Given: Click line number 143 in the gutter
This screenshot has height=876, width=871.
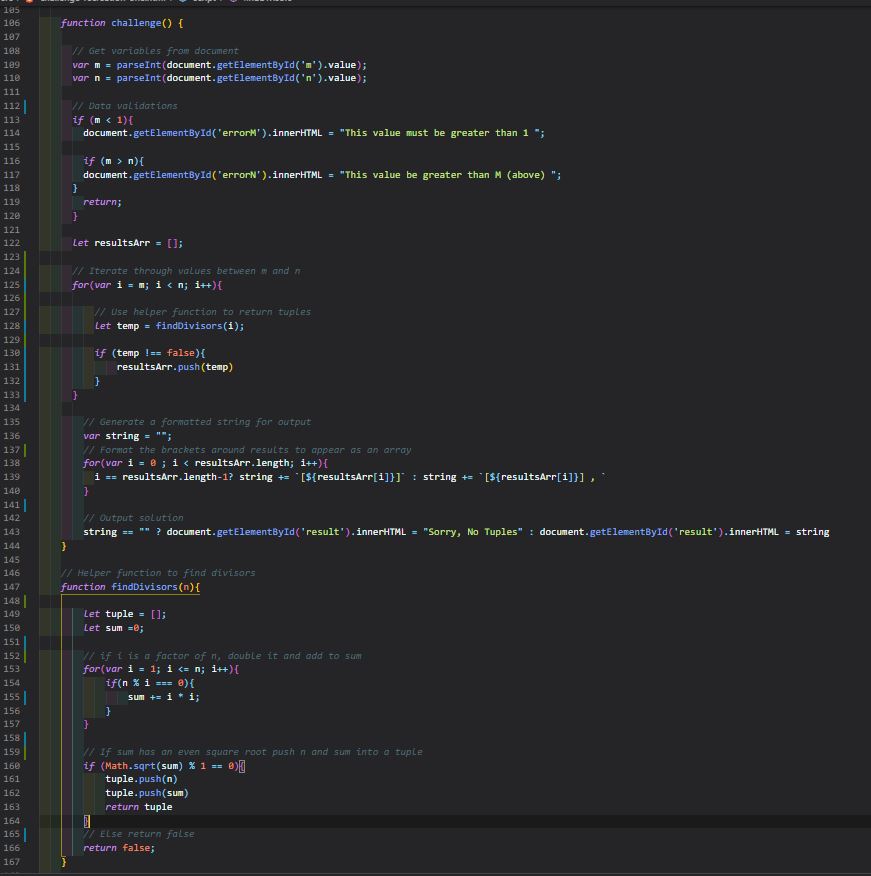Looking at the screenshot, I should tap(11, 532).
